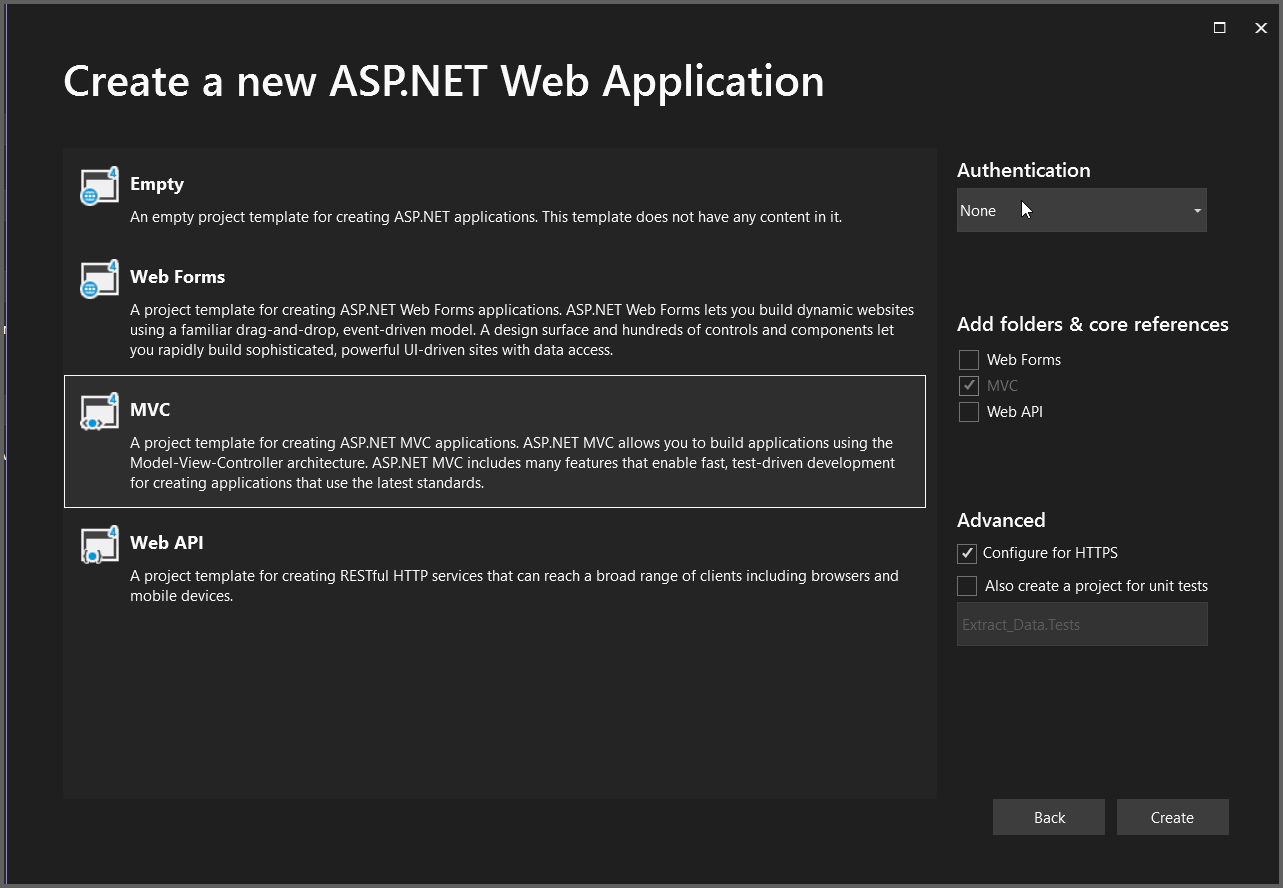Check the Web Forms folders checkbox

968,360
